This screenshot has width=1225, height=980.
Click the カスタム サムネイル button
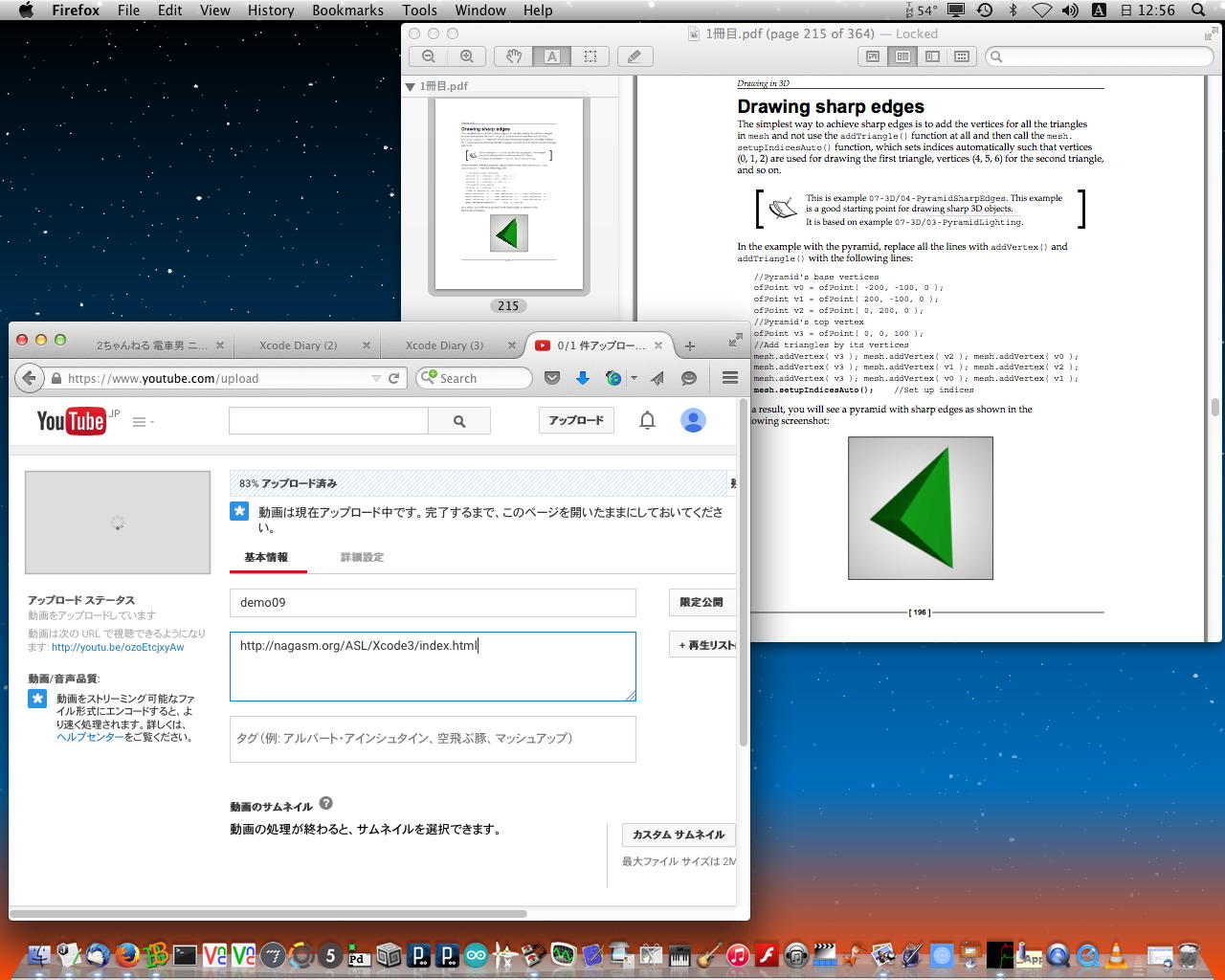tap(679, 835)
